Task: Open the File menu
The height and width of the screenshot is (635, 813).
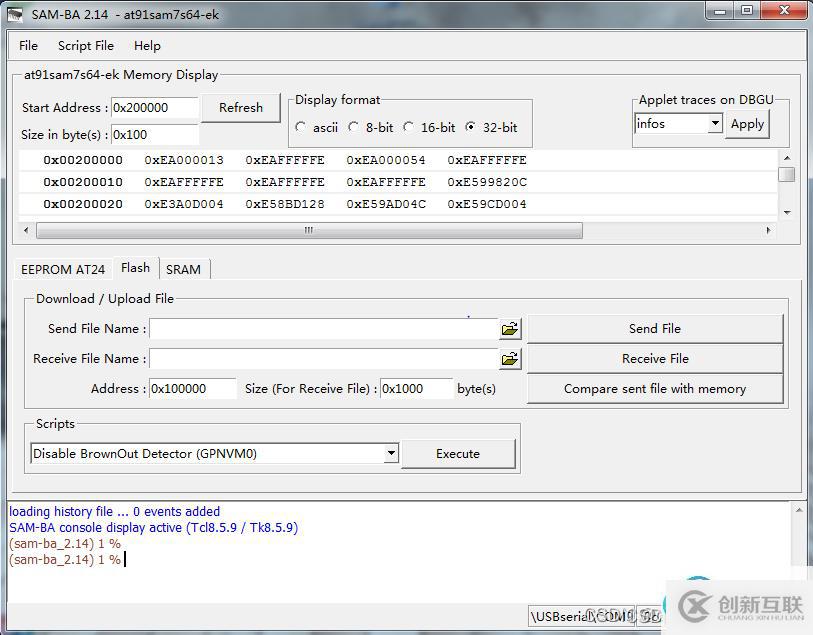Action: point(28,46)
